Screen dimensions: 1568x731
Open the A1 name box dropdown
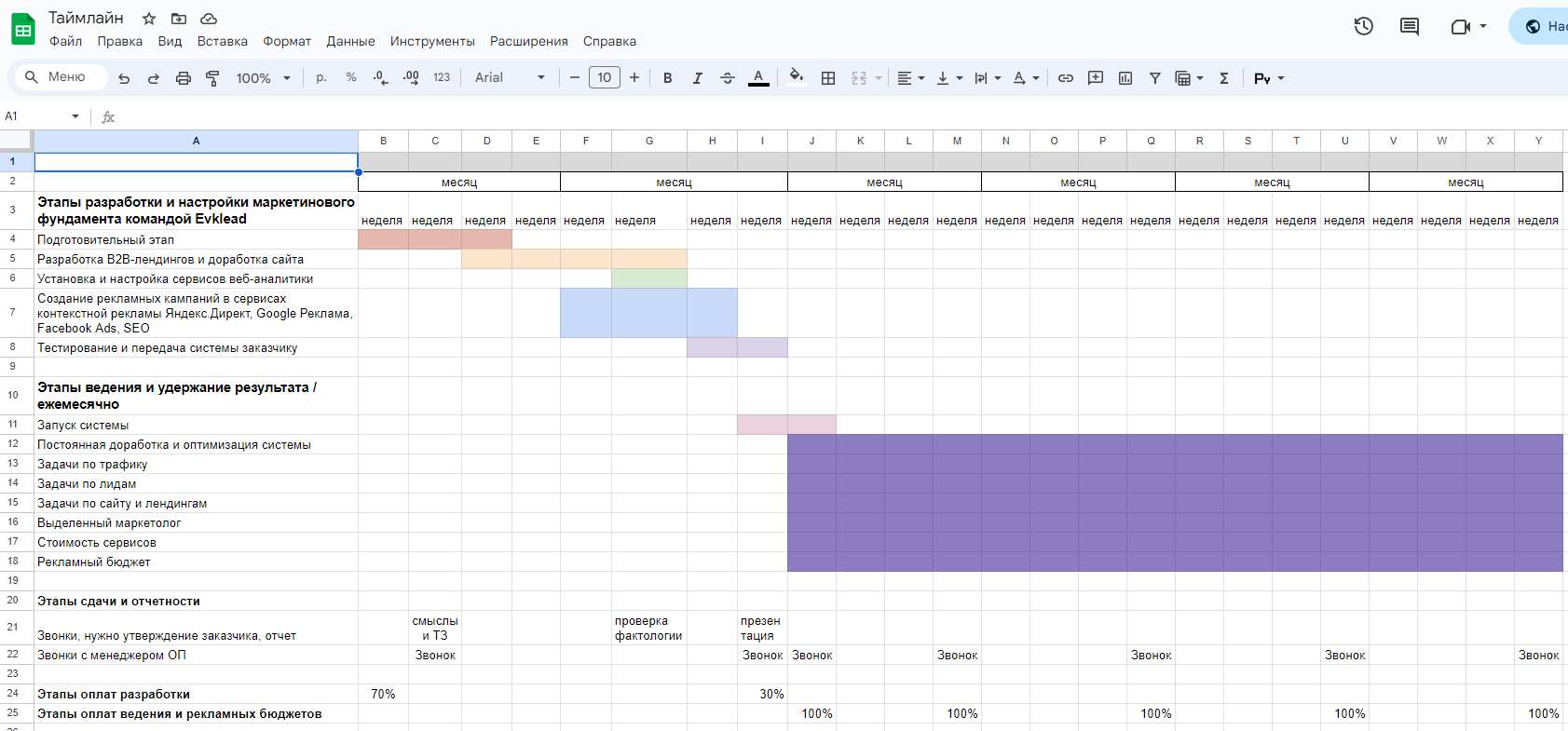pyautogui.click(x=75, y=116)
